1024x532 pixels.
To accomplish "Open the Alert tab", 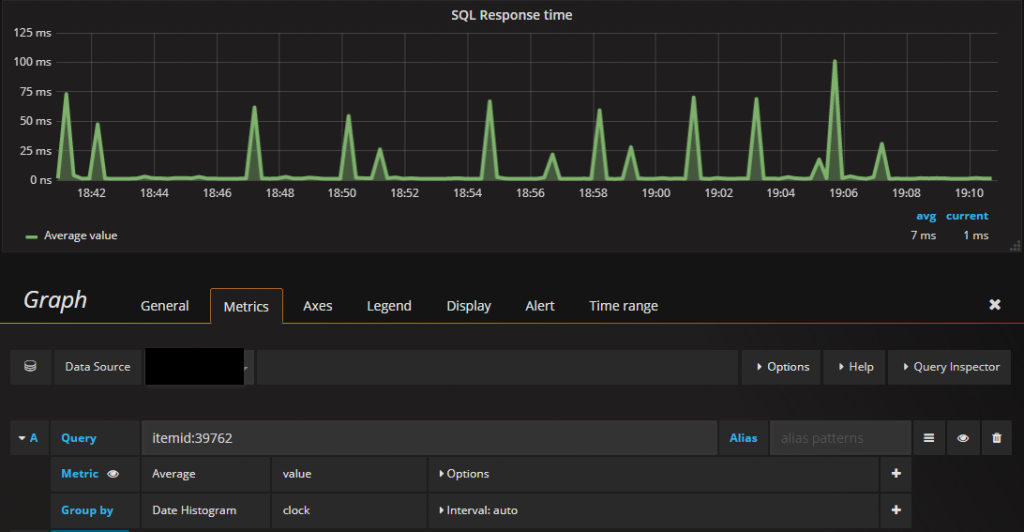I will point(539,305).
